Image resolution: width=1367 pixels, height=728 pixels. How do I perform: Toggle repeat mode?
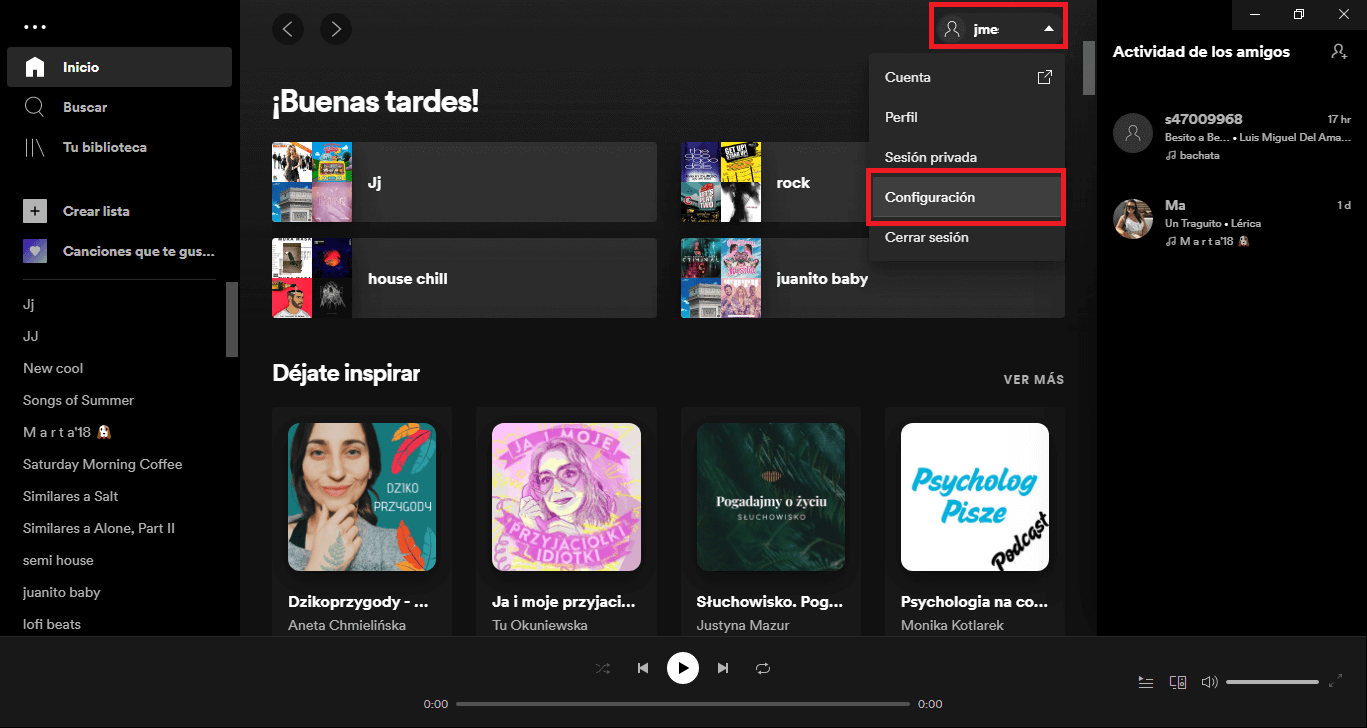[763, 668]
